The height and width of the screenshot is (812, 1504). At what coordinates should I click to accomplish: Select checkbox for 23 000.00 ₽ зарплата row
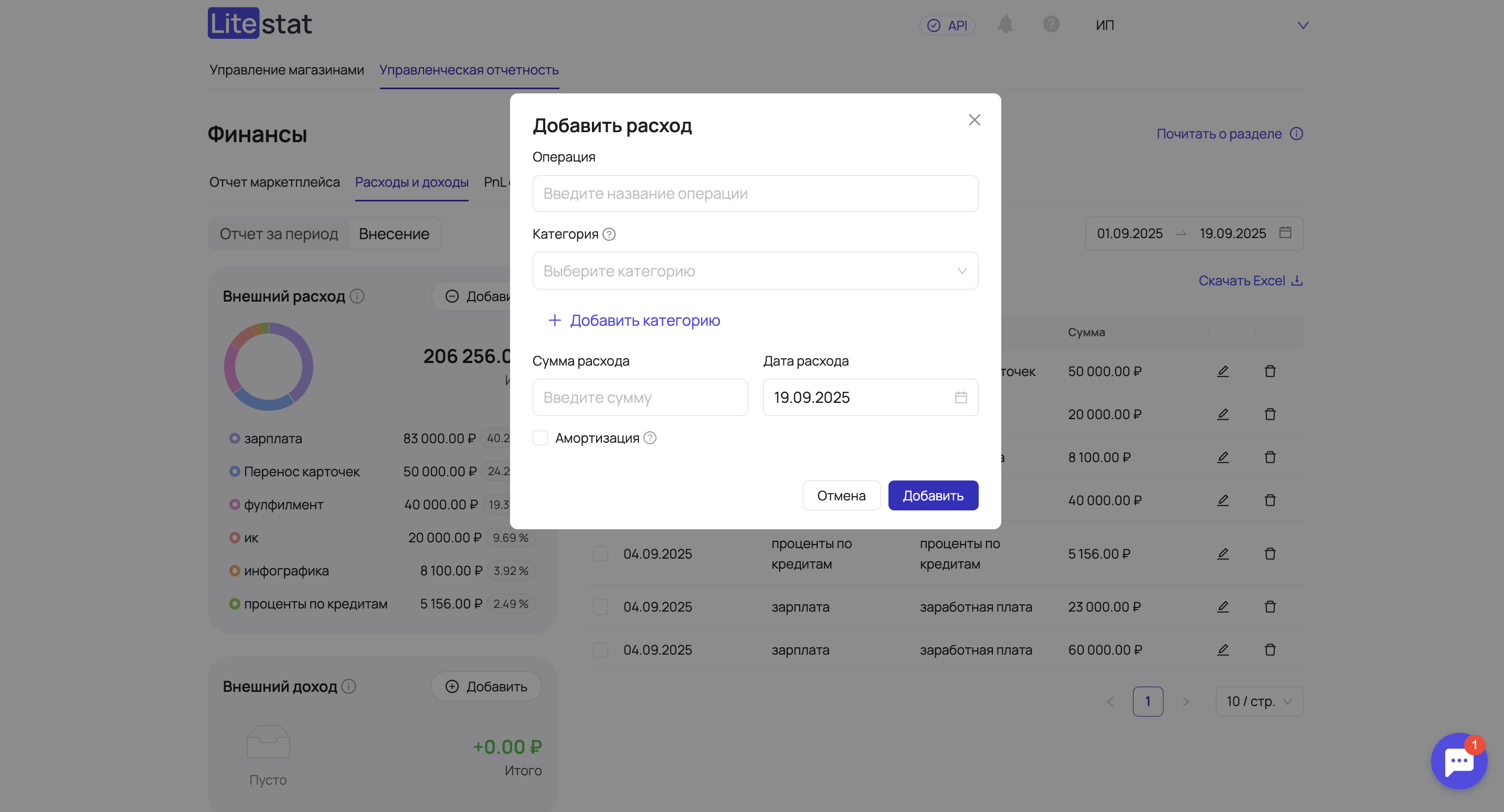[x=600, y=607]
